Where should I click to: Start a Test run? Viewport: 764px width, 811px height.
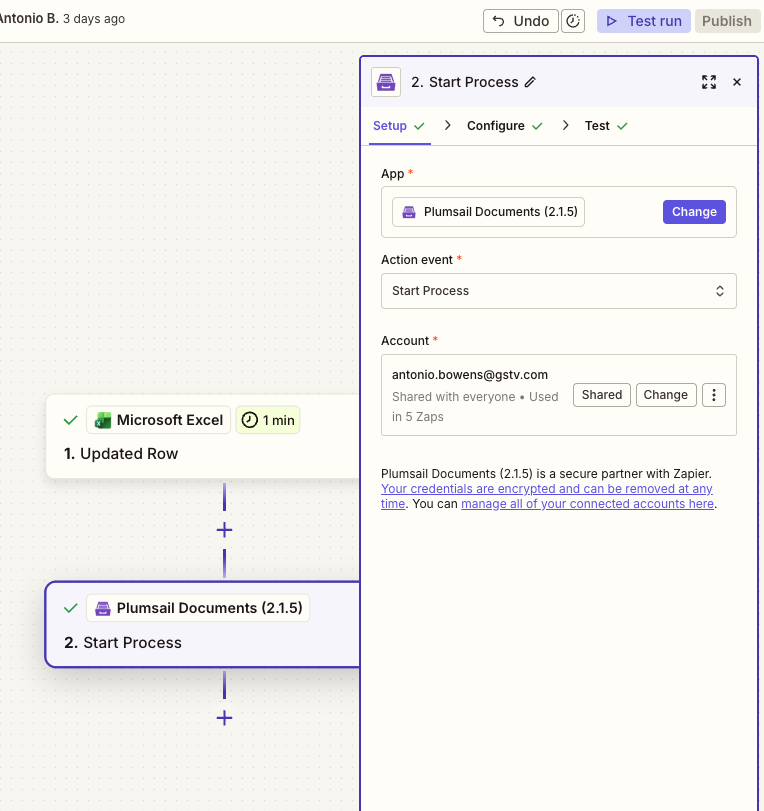pos(643,21)
